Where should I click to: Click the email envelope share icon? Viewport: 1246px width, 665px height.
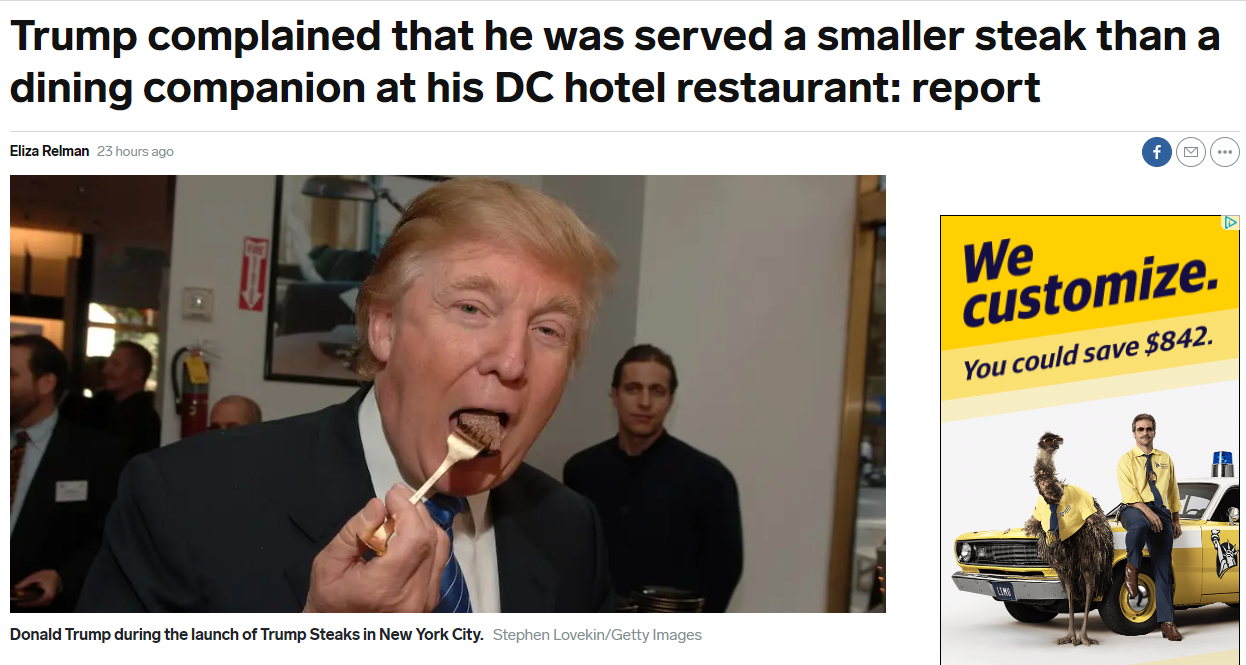pyautogui.click(x=1190, y=152)
